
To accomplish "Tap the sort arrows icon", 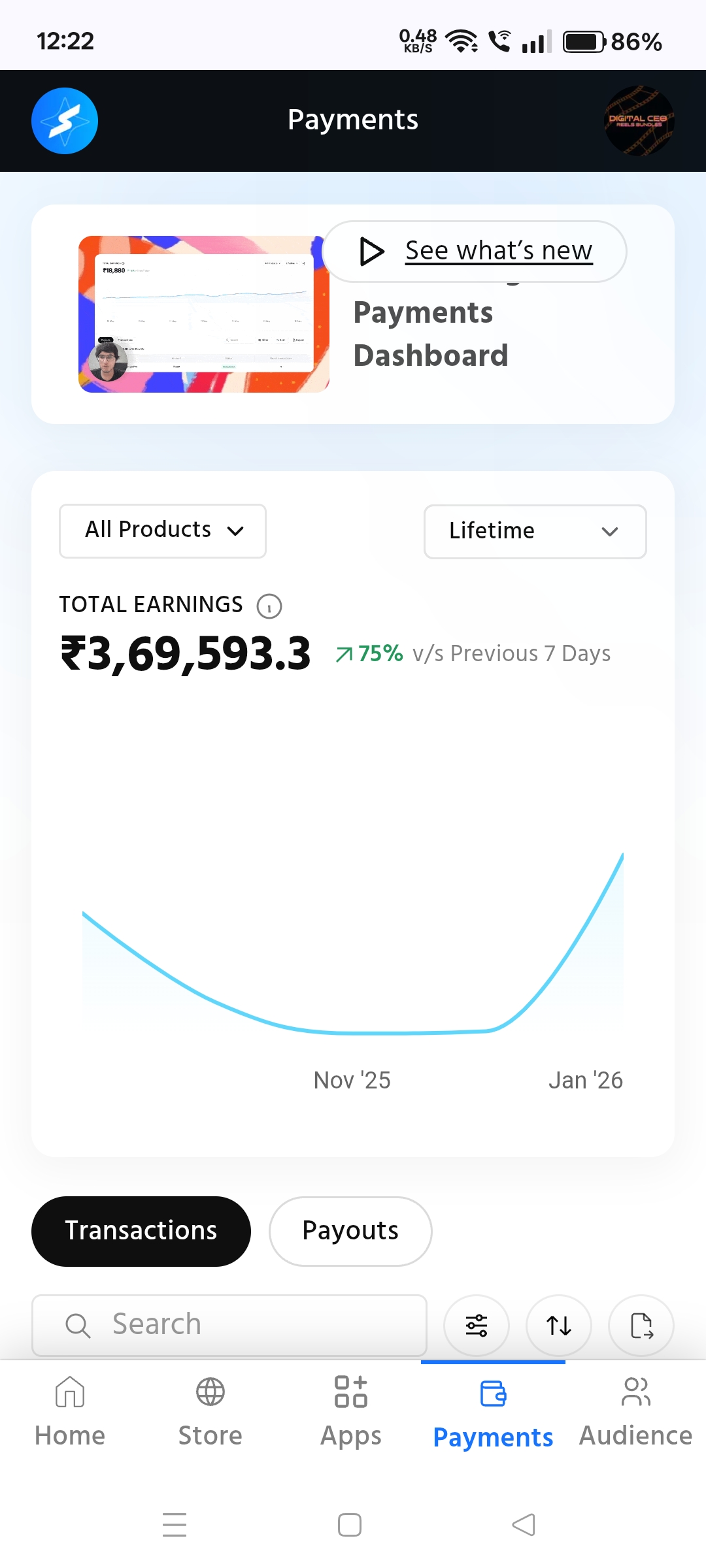I will coord(559,1325).
